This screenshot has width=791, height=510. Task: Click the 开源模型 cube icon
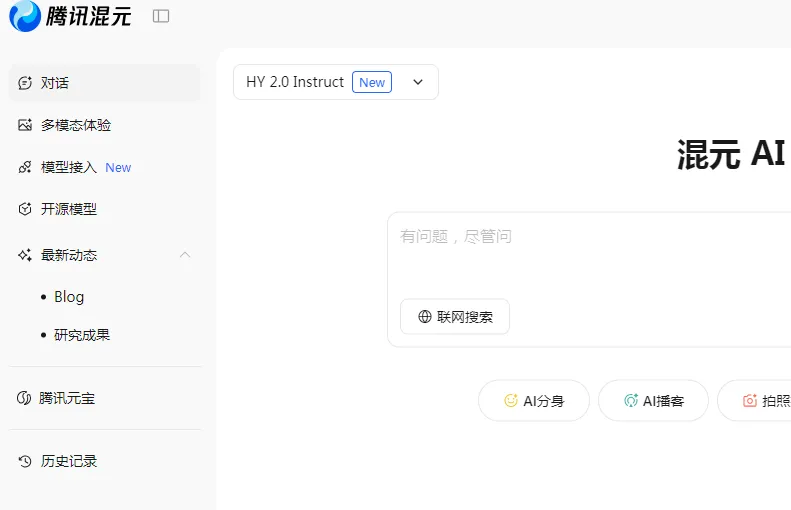click(x=25, y=209)
